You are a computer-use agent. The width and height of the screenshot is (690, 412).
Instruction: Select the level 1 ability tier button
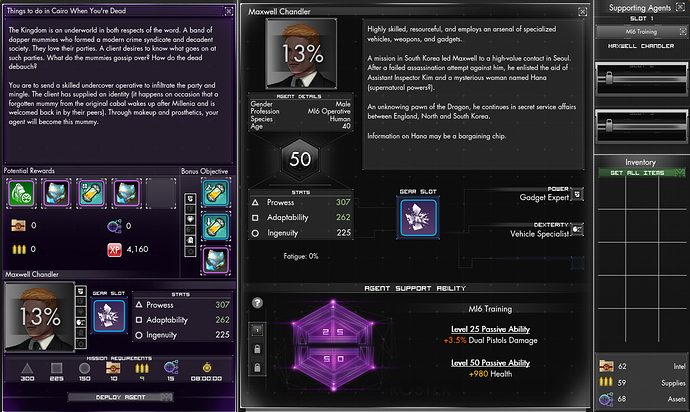(x=257, y=330)
